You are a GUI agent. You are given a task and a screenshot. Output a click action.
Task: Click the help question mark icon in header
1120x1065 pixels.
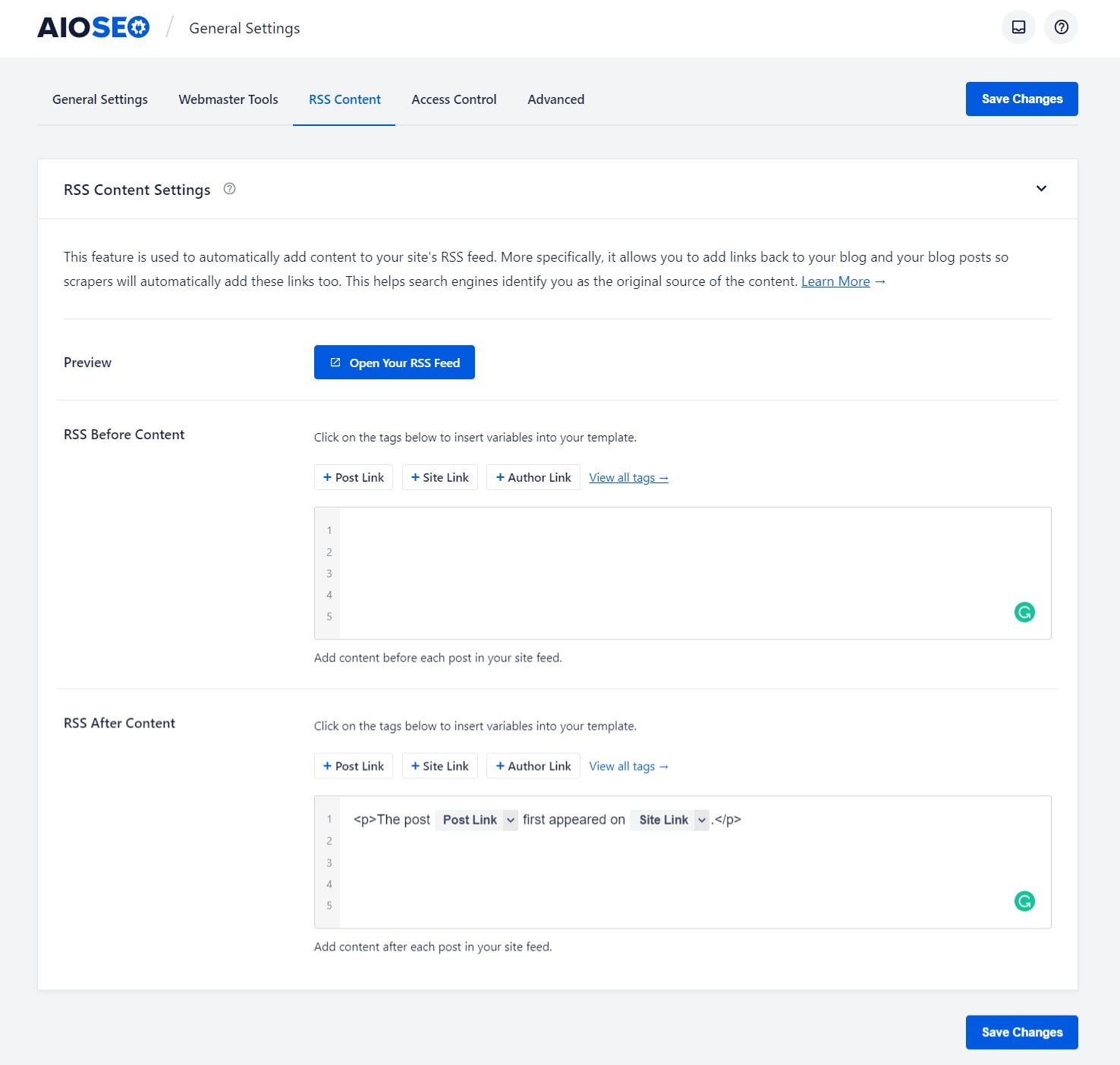point(1061,28)
